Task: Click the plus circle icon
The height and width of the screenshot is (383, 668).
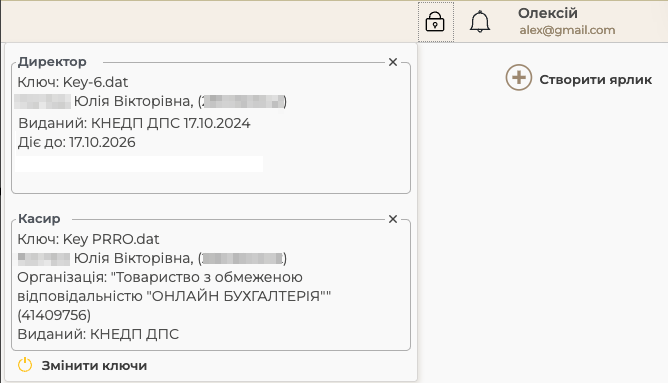Action: [518, 78]
